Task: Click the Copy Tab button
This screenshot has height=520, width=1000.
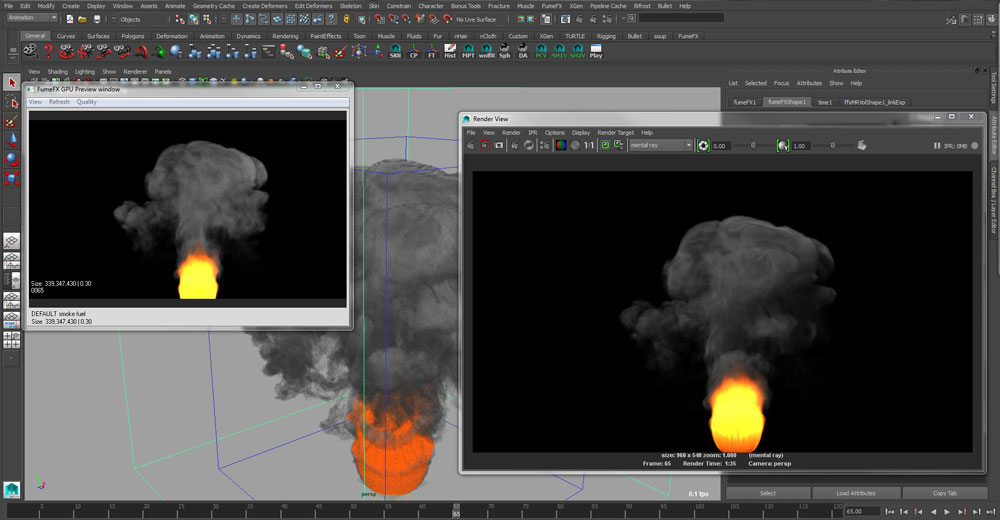Action: click(945, 493)
